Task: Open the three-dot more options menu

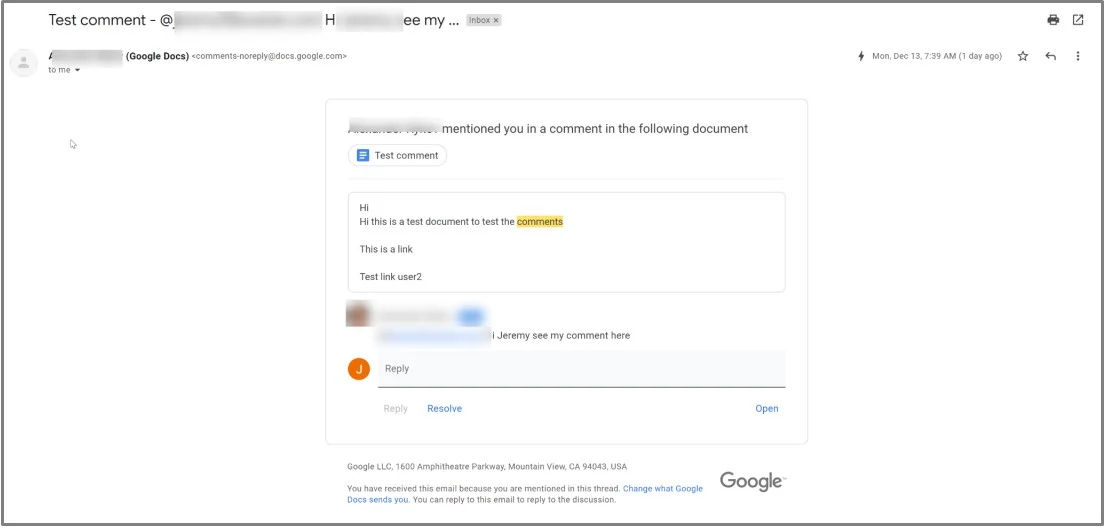Action: point(1077,56)
